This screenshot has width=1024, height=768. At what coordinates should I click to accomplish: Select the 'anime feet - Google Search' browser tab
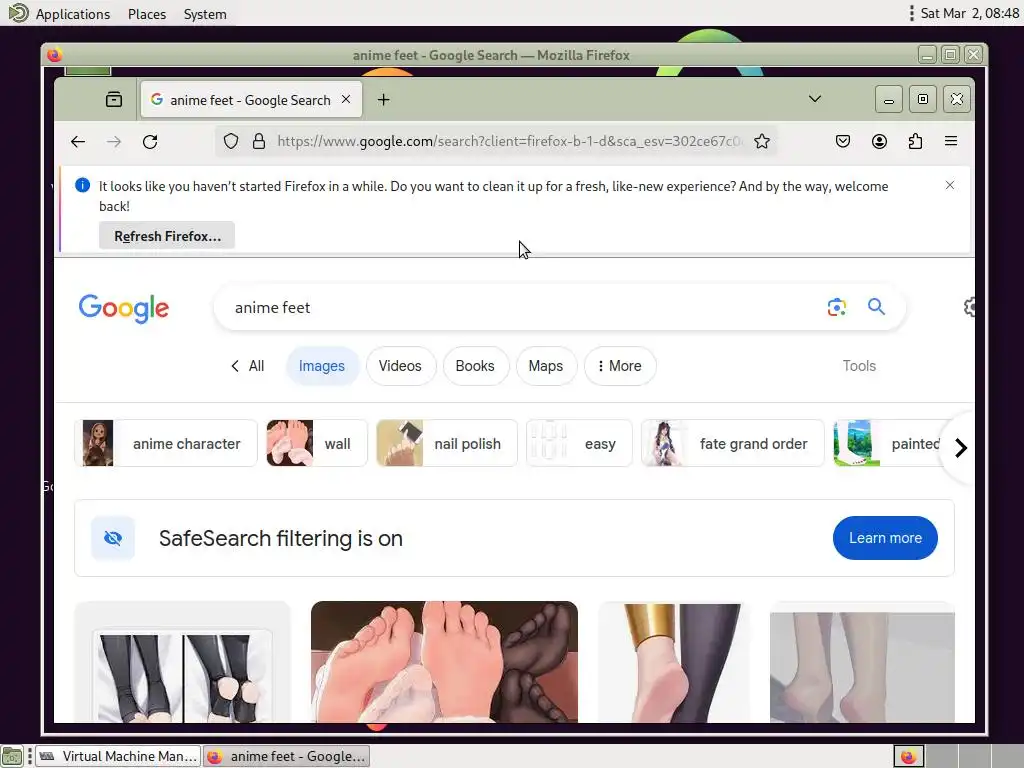(x=251, y=99)
